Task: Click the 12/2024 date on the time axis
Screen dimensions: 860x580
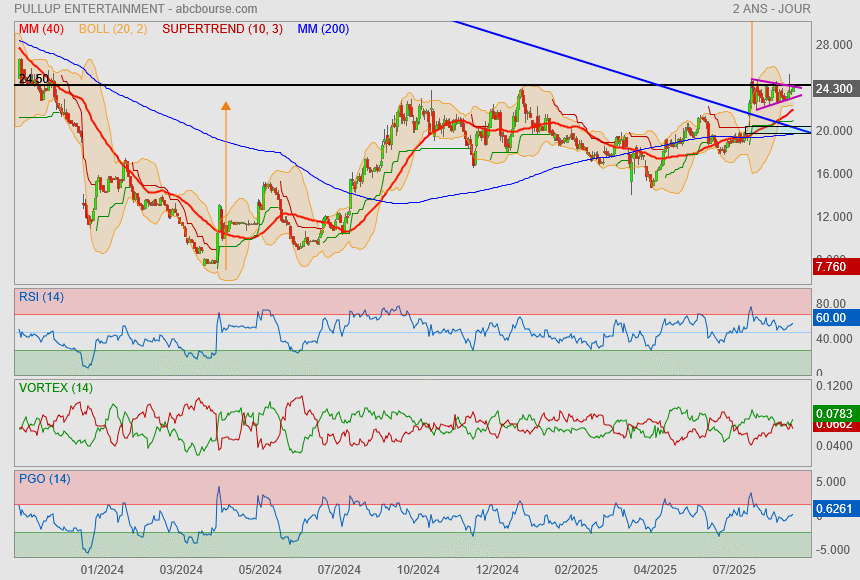Action: coord(497,569)
